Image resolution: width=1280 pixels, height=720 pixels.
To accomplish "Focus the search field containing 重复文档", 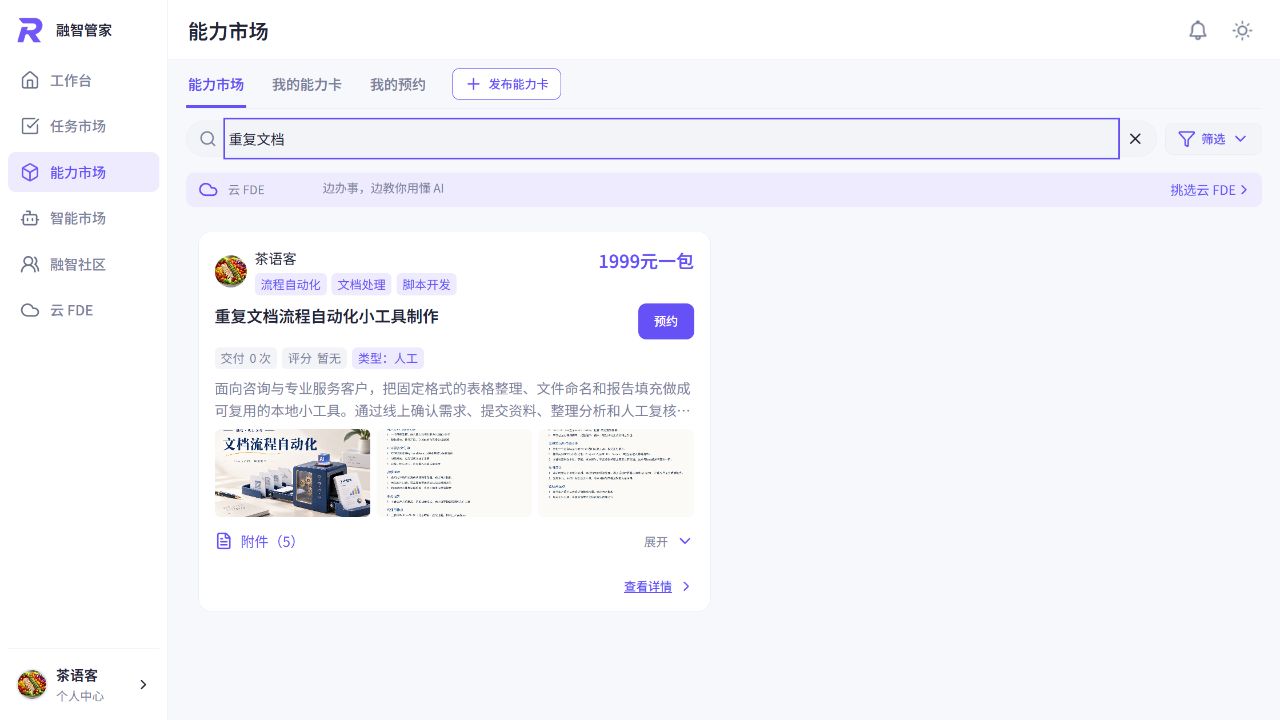I will (x=671, y=139).
